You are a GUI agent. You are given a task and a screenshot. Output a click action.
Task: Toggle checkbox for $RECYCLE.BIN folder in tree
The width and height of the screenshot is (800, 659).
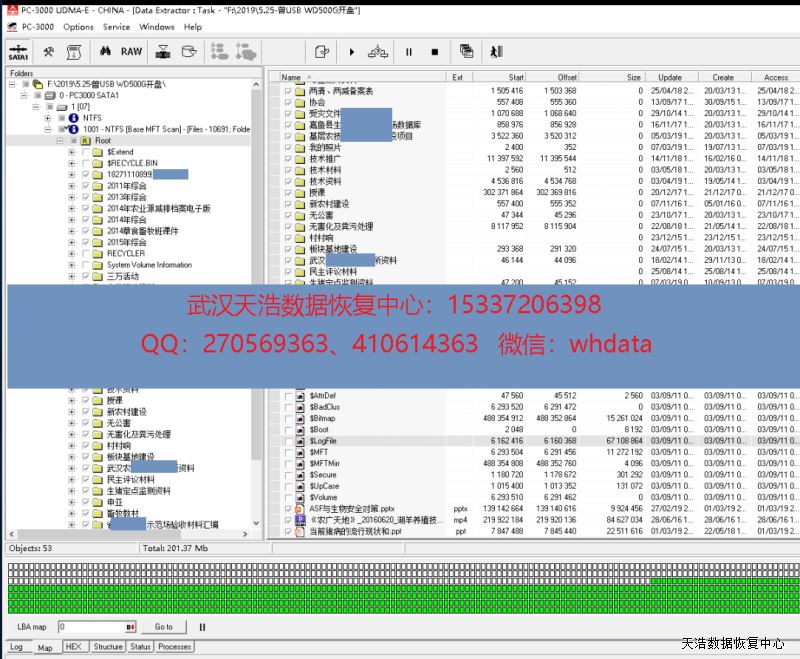tap(85, 163)
